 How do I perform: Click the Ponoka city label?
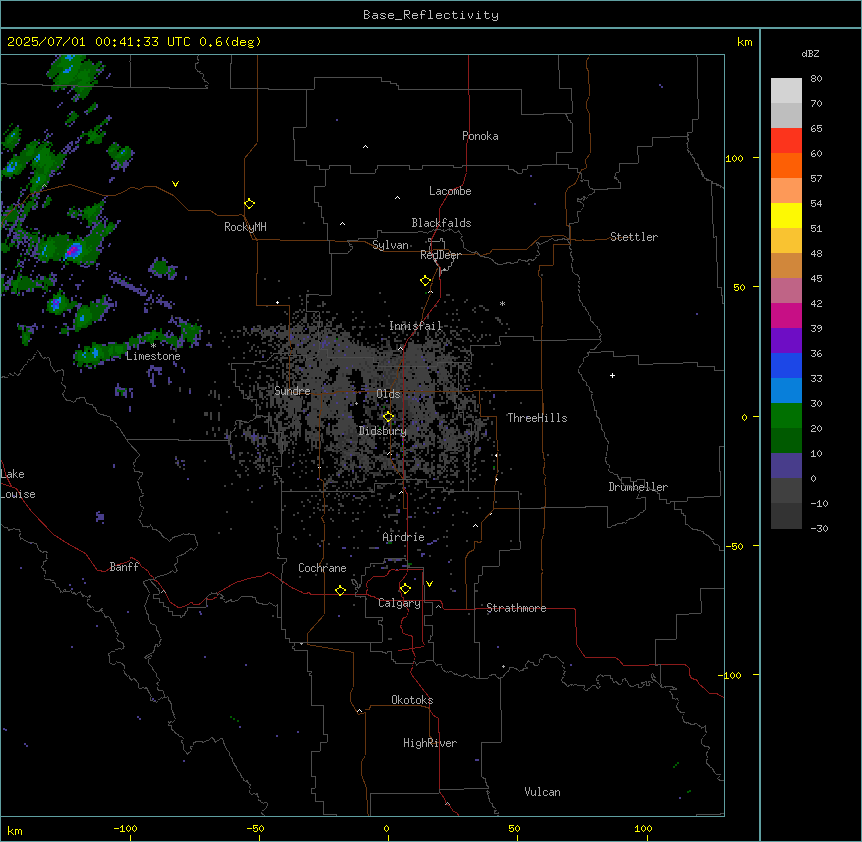[480, 136]
